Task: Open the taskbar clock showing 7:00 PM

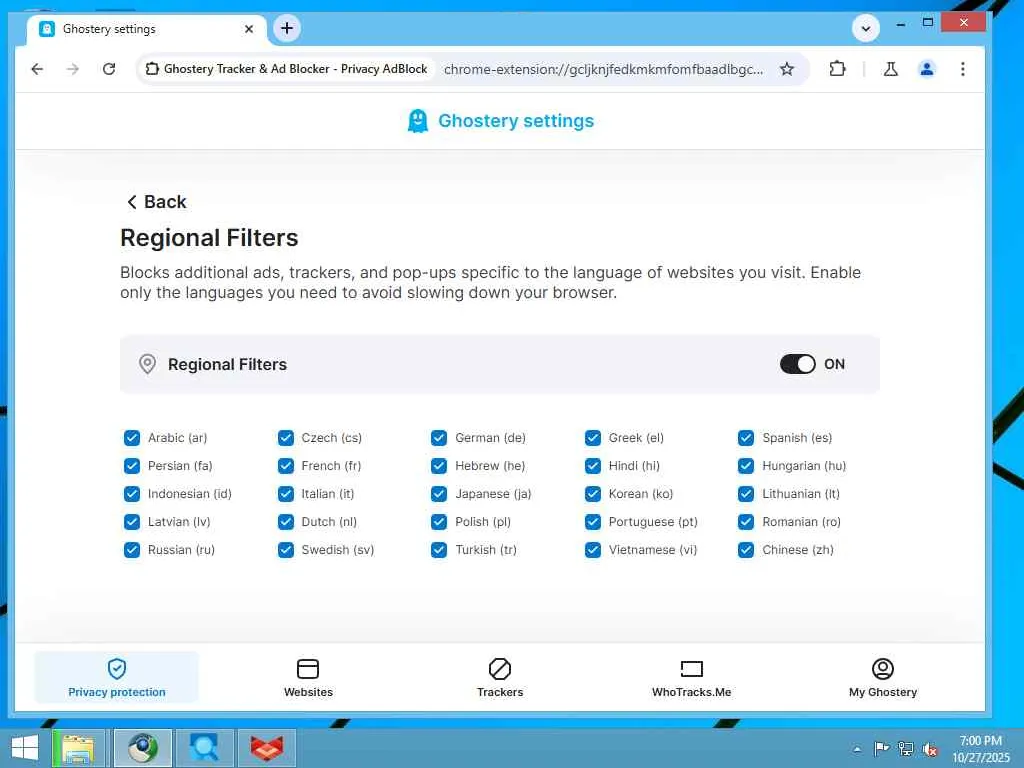Action: pyautogui.click(x=980, y=749)
